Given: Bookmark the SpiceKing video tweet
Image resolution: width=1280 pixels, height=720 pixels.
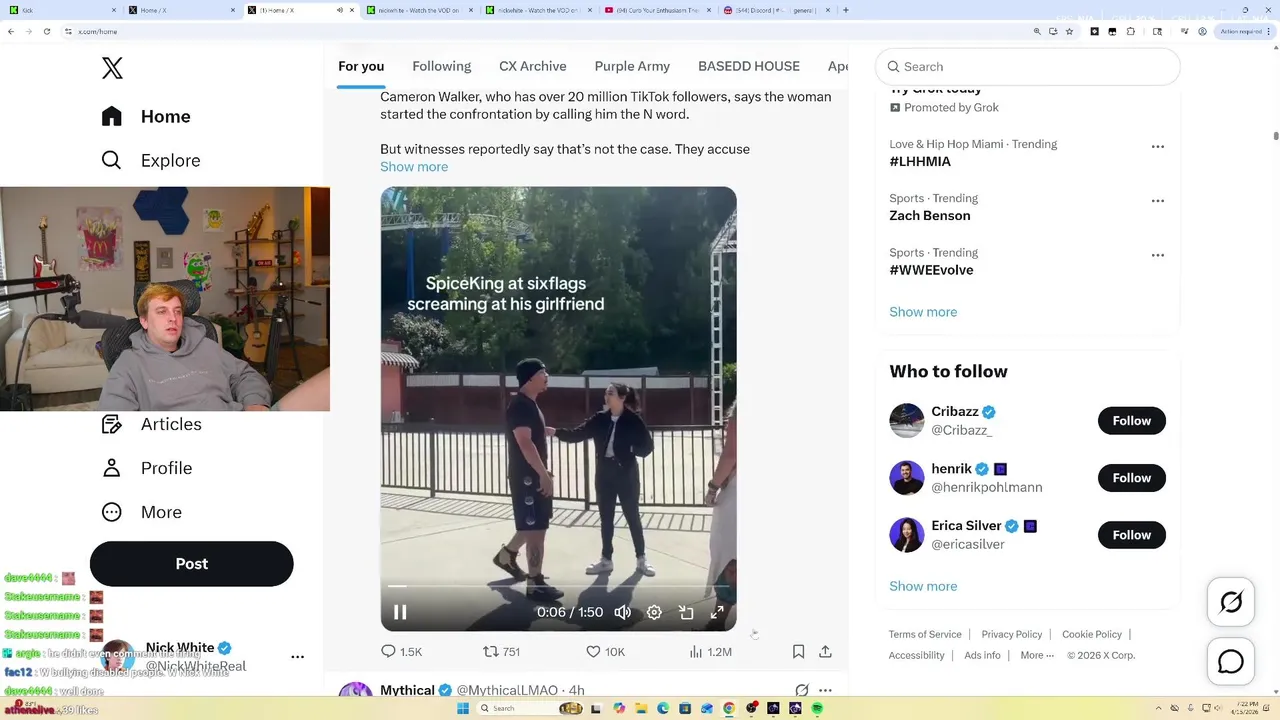Looking at the screenshot, I should (798, 651).
